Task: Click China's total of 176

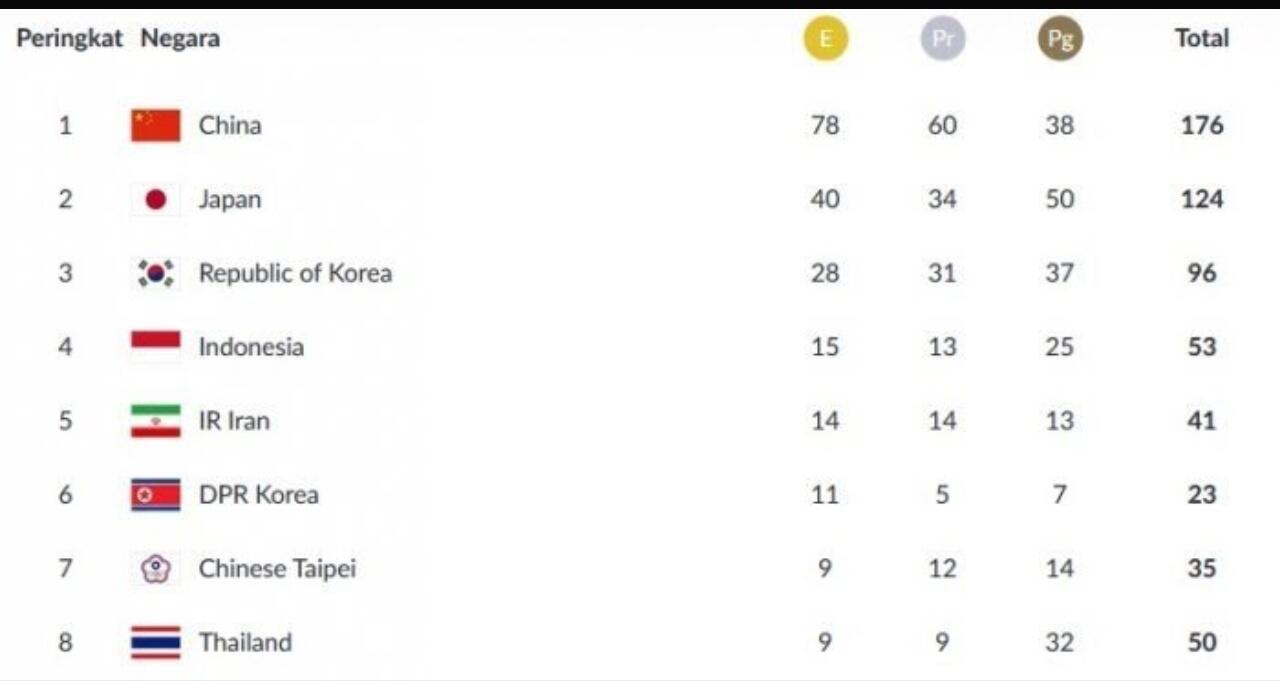Action: tap(1201, 125)
